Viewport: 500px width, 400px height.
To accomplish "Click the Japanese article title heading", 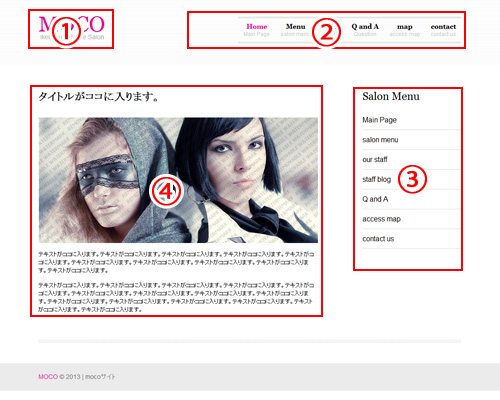I will (x=98, y=97).
